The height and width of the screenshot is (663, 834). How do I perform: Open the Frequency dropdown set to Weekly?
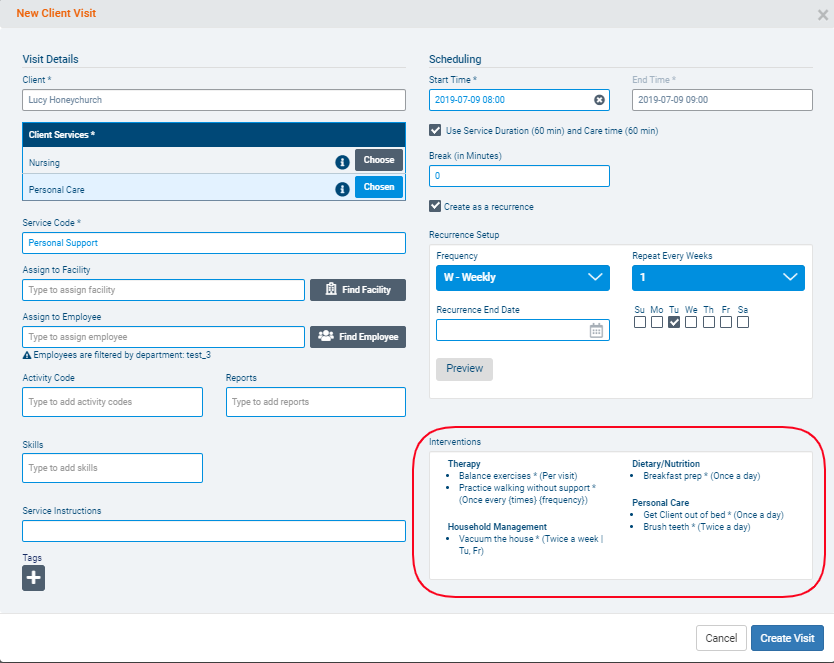(522, 277)
